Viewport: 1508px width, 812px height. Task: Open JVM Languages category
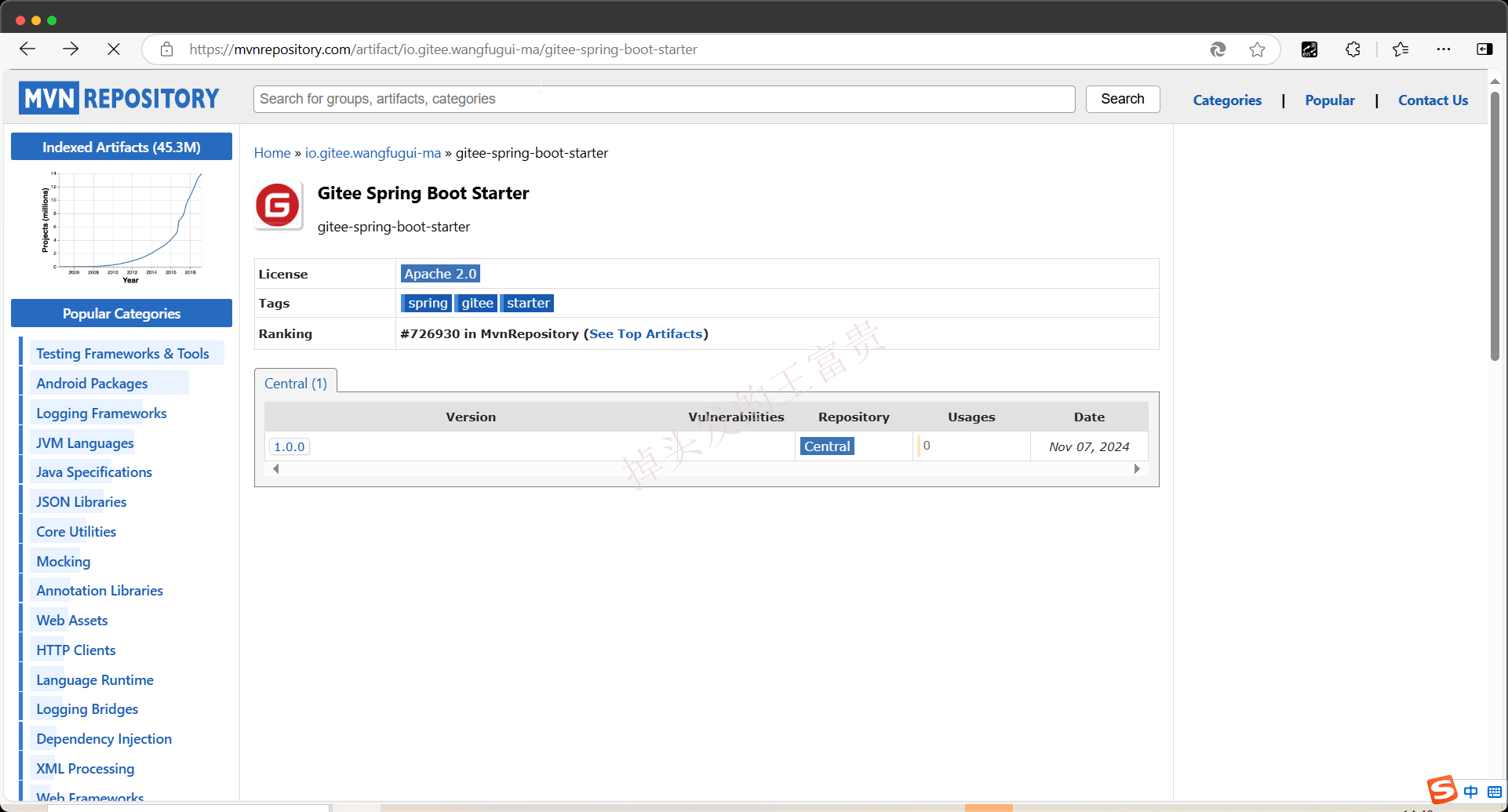tap(85, 443)
